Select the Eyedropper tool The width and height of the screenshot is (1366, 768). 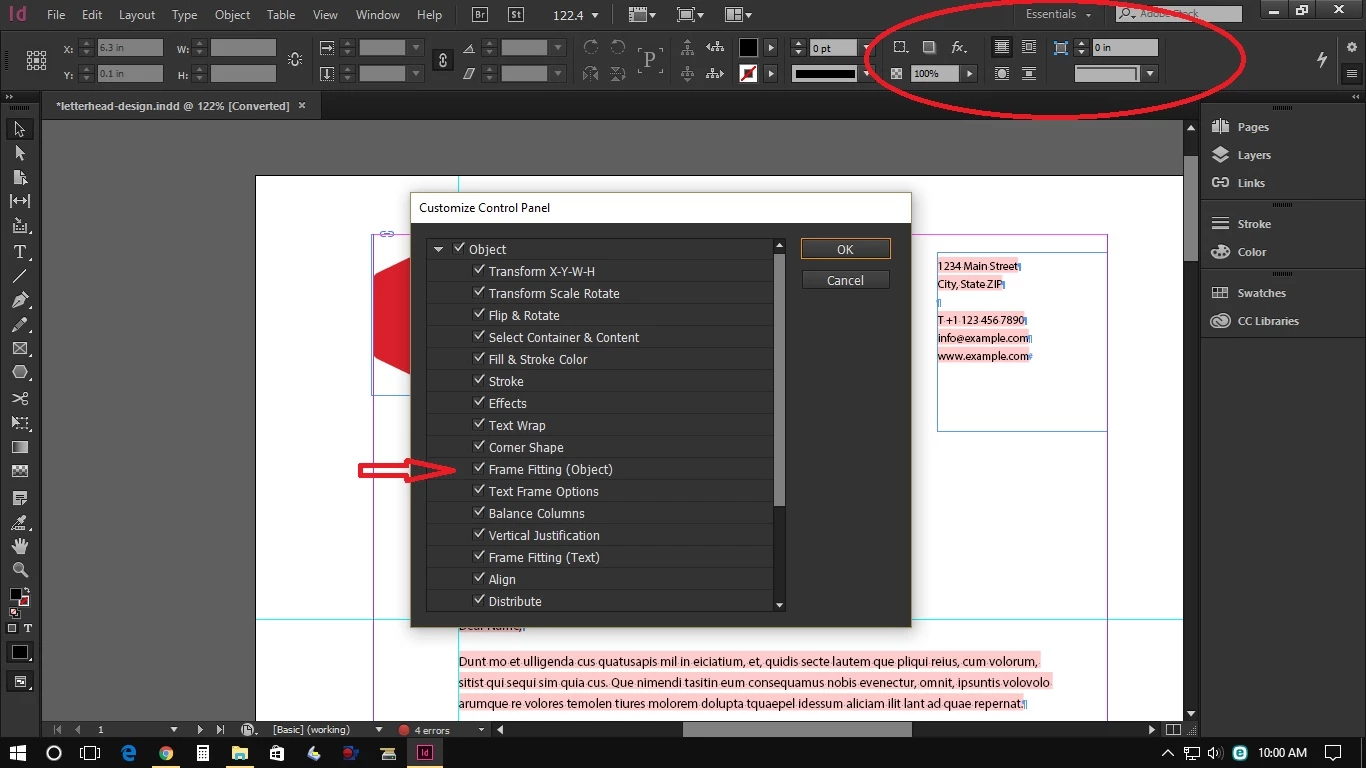point(19,522)
